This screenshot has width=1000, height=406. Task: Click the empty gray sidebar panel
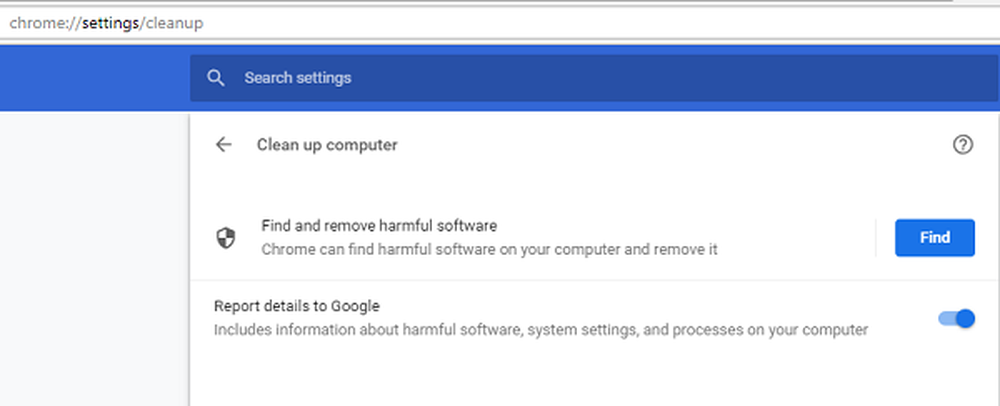click(x=94, y=259)
